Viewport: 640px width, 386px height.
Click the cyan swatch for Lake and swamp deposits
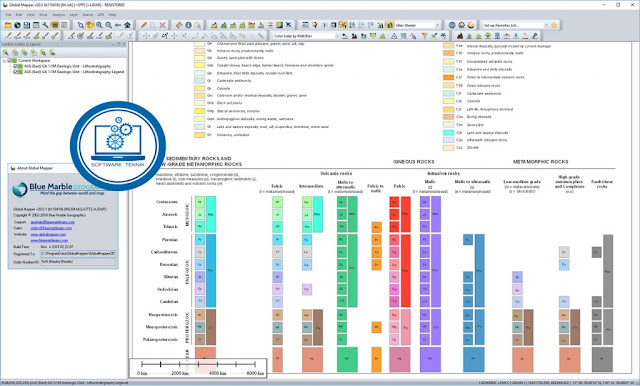(x=448, y=133)
